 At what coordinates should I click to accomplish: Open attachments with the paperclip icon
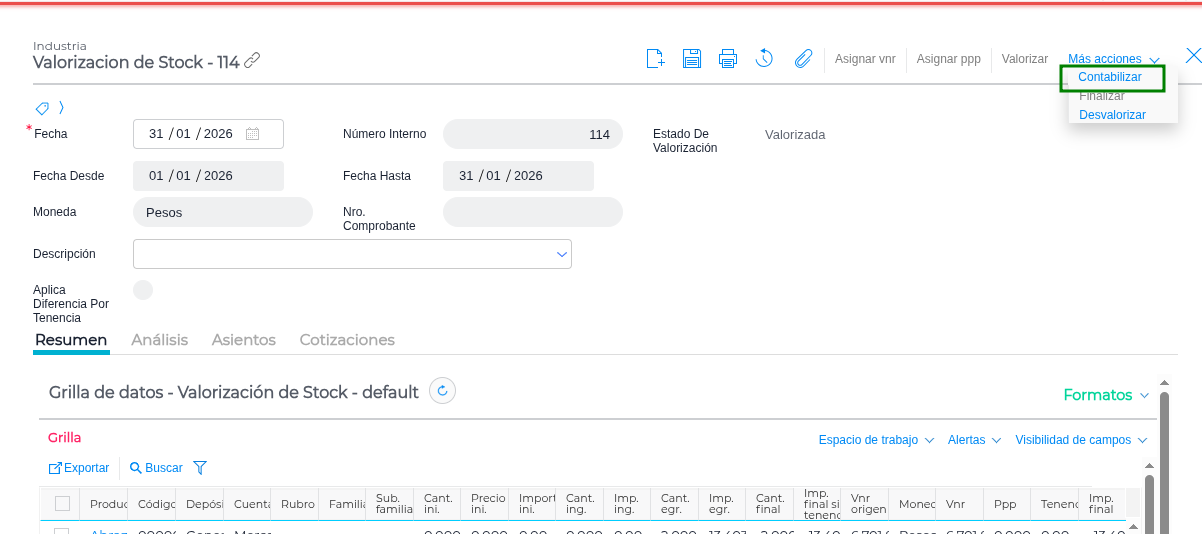coord(803,59)
